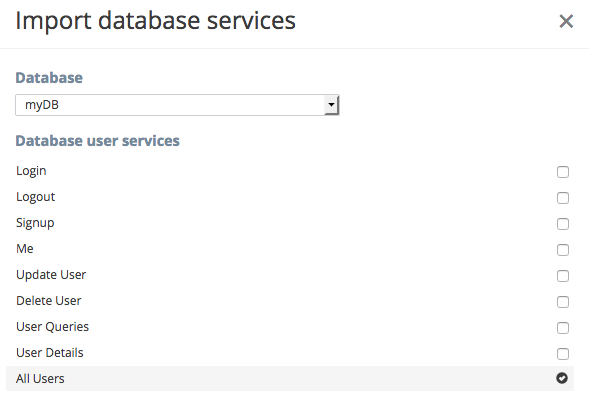Image resolution: width=589 pixels, height=403 pixels.
Task: Click the User Queries label
Action: 53,326
